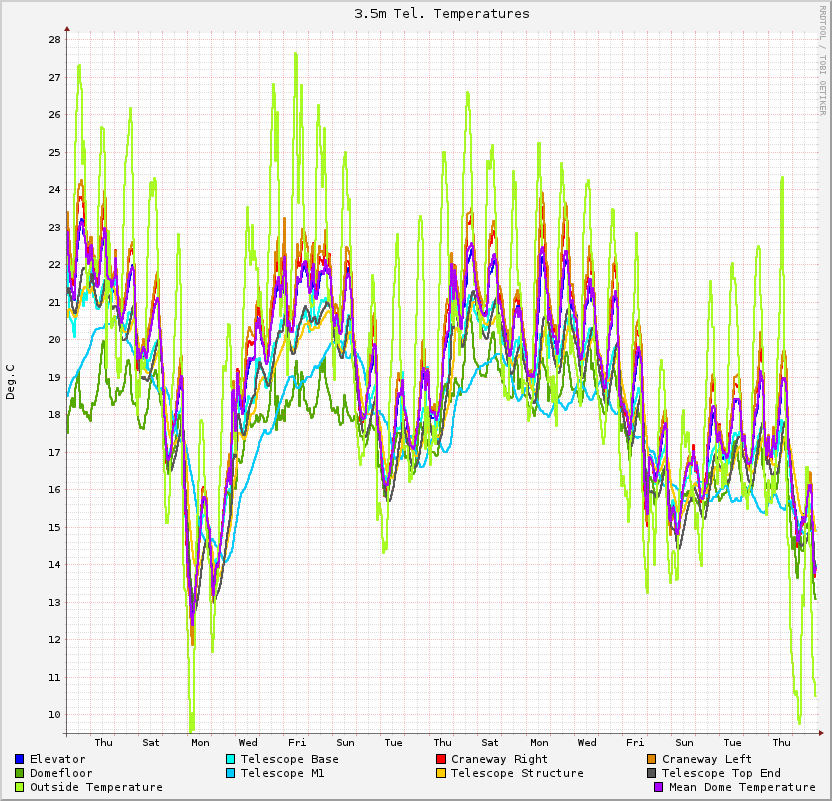Click the "Telescope Structure" legend label
The height and width of the screenshot is (801, 832).
tap(517, 773)
